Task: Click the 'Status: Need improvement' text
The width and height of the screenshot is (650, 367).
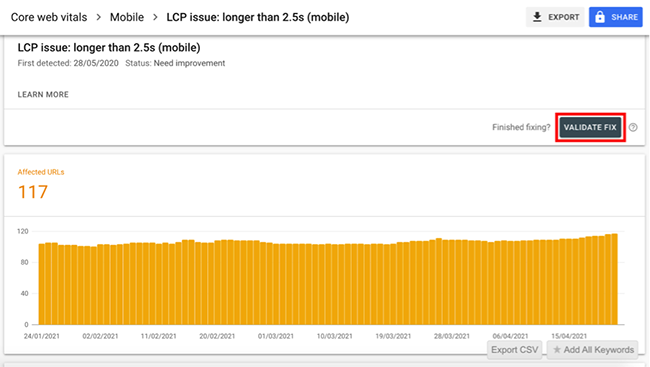Action: [x=175, y=63]
